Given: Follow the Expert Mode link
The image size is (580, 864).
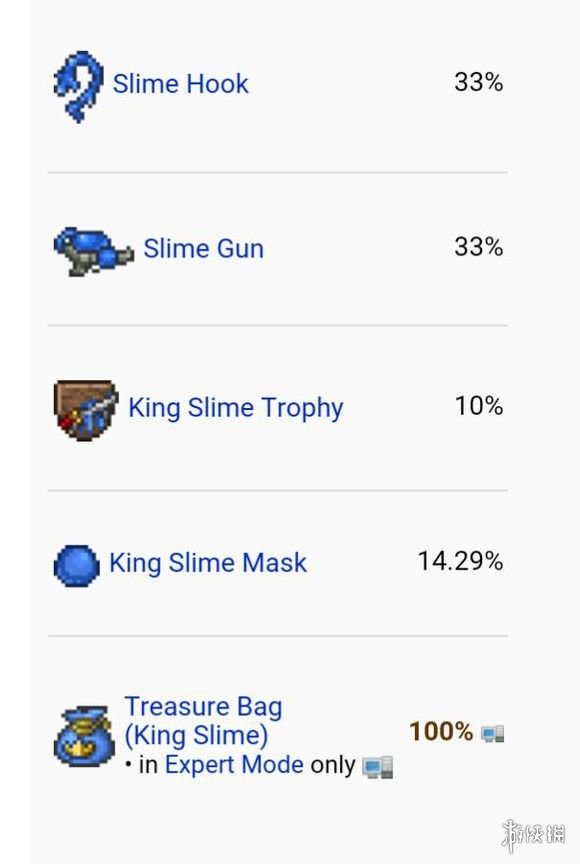Looking at the screenshot, I should (x=234, y=765).
